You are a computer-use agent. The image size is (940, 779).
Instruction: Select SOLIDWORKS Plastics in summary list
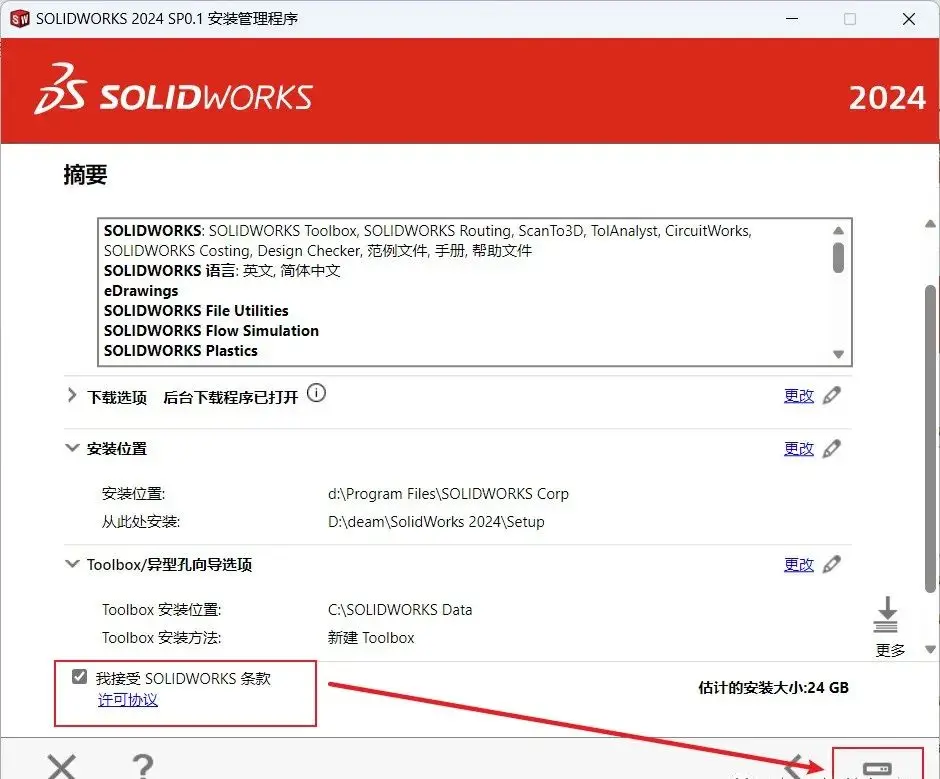pyautogui.click(x=180, y=351)
